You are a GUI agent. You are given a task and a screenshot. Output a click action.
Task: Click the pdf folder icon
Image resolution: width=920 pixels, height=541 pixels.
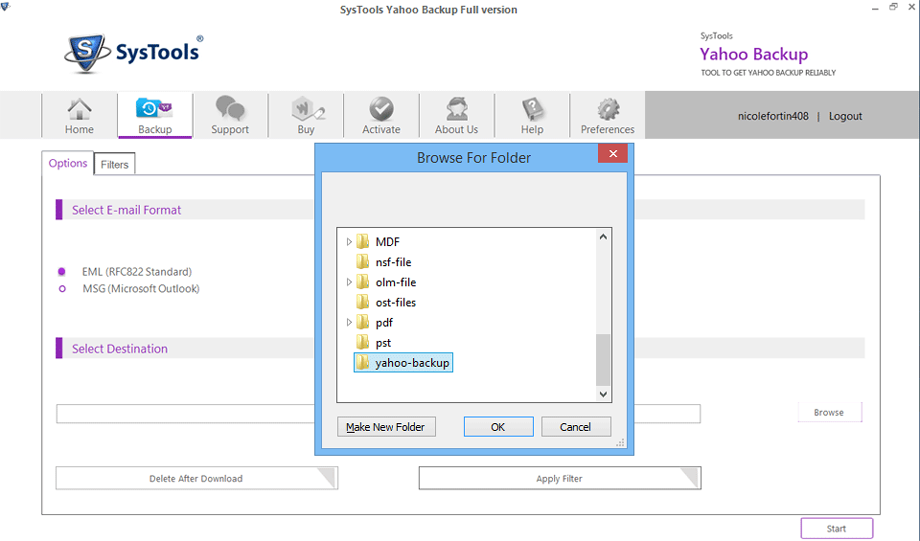click(363, 322)
